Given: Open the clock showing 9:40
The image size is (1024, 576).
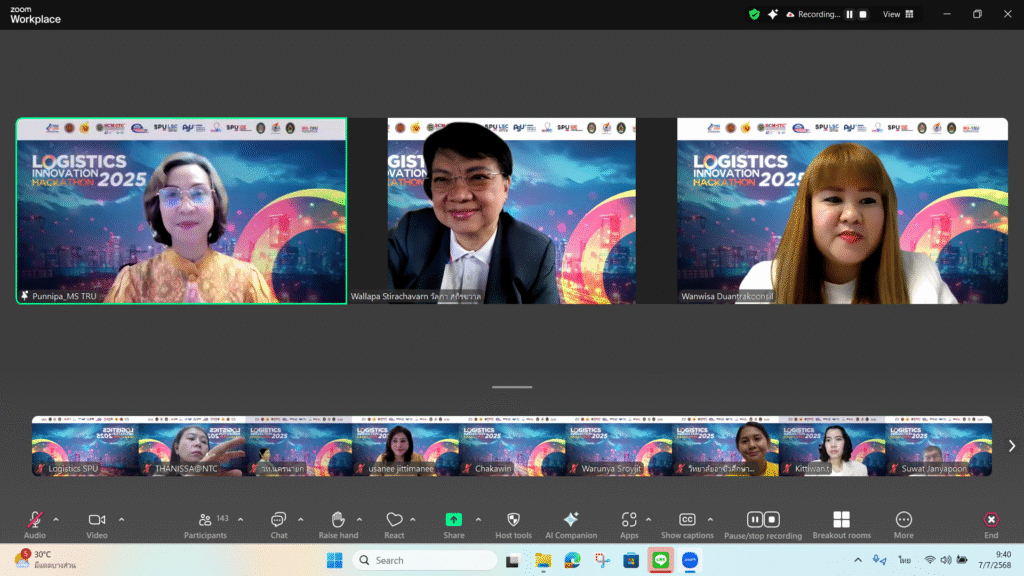Looking at the screenshot, I should (x=995, y=560).
